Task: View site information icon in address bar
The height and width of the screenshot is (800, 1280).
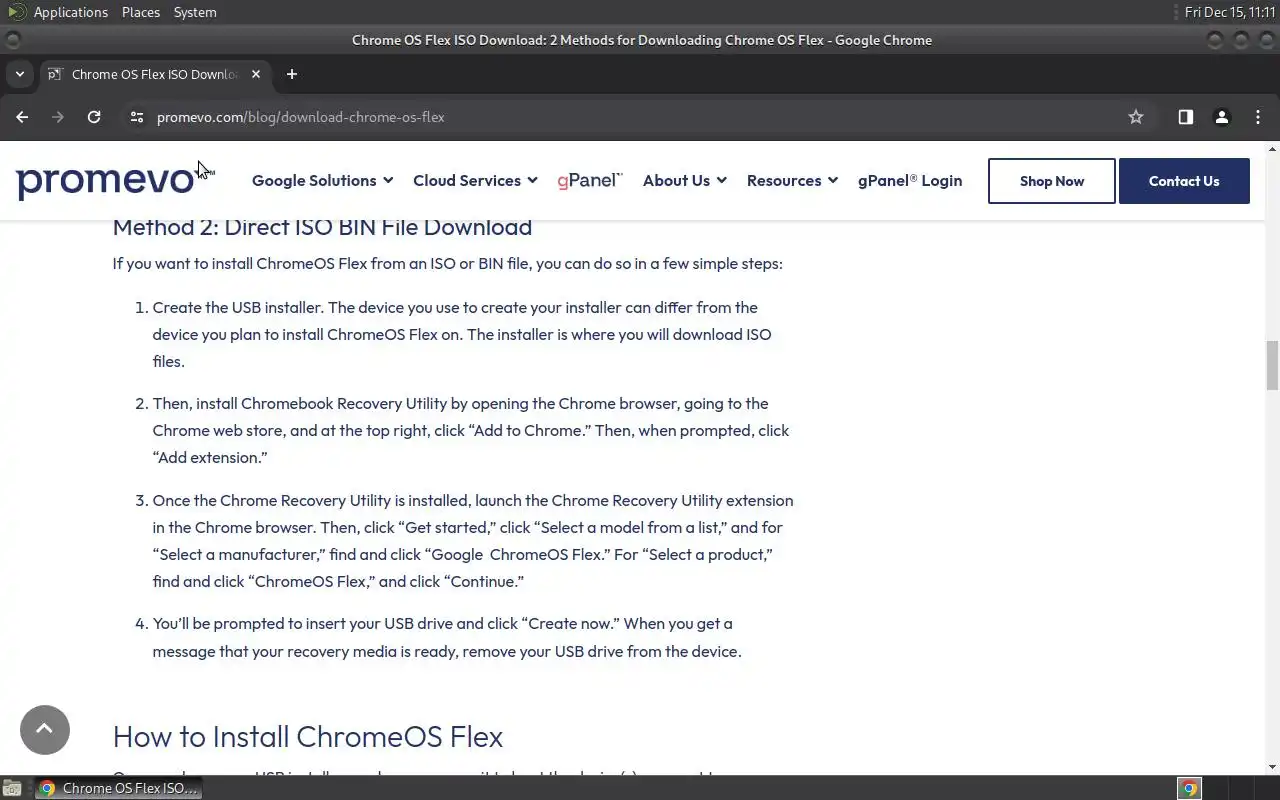Action: (137, 117)
